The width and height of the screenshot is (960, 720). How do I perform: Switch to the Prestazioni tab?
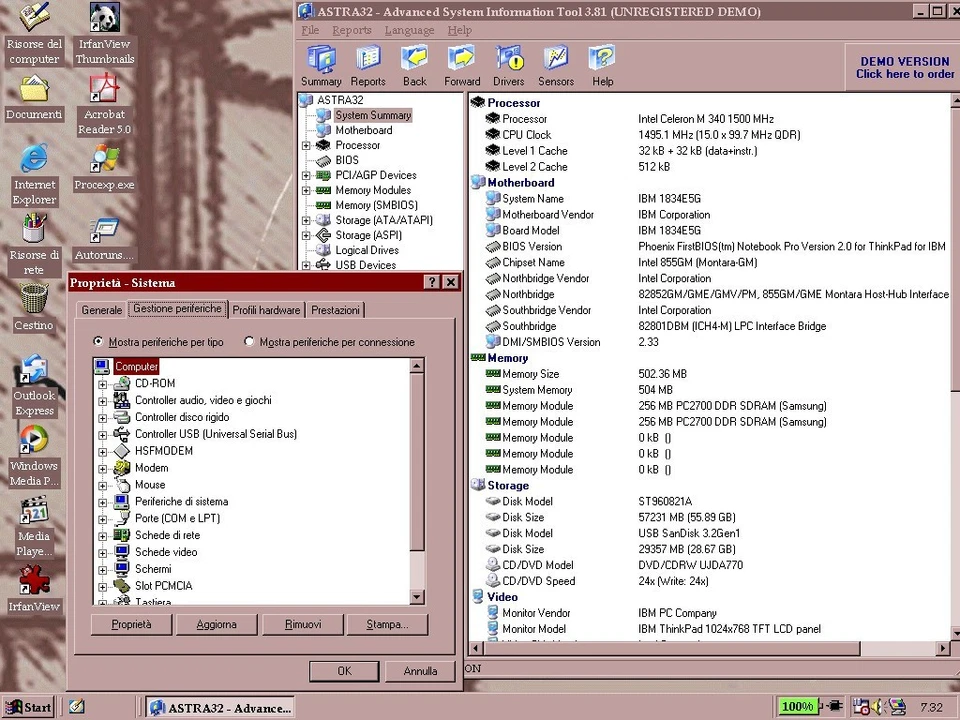pyautogui.click(x=335, y=310)
